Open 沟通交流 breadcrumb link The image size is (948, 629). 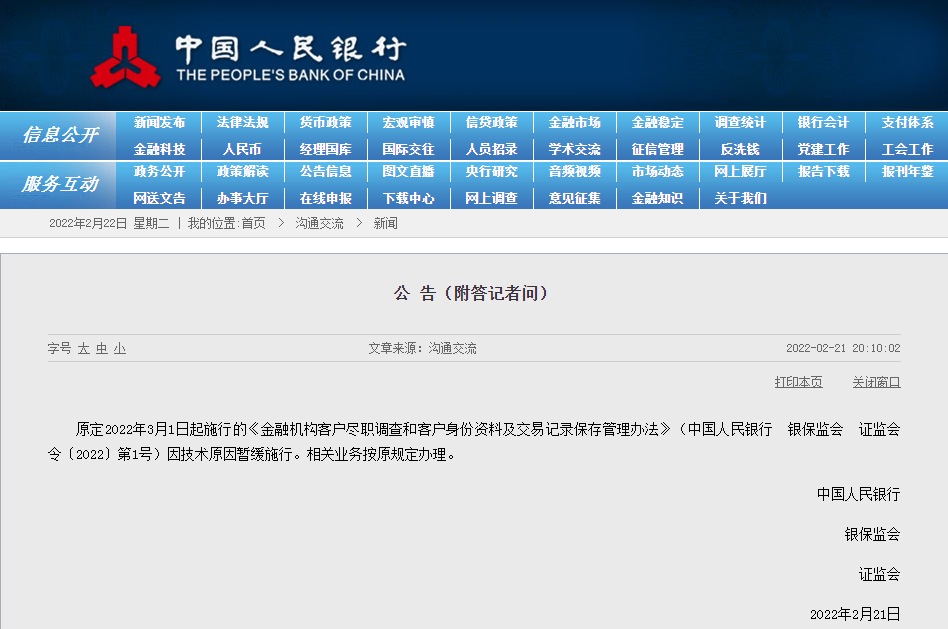(319, 224)
